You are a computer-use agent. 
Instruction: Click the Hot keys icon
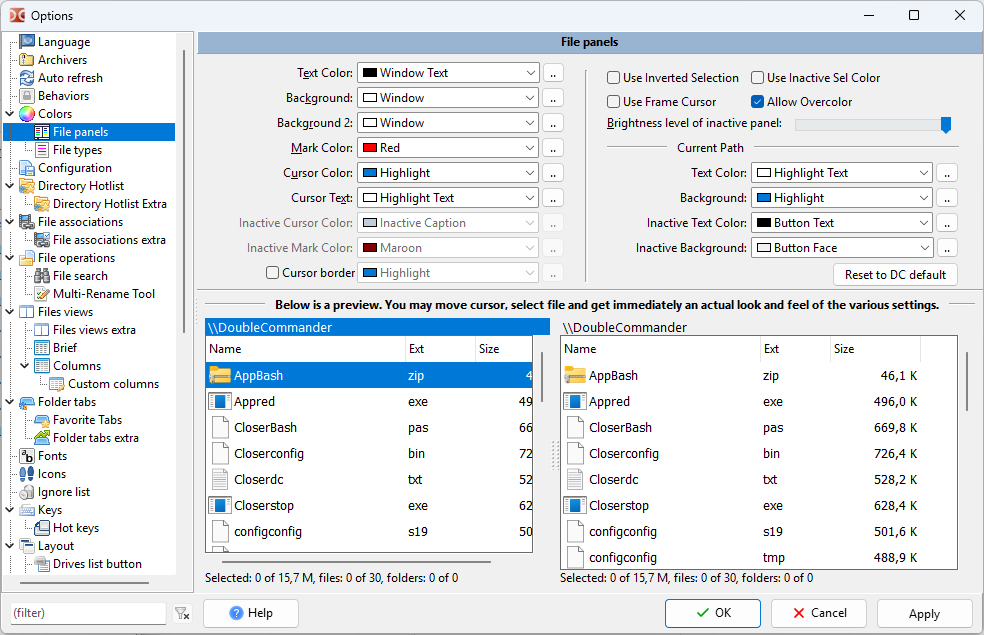[42, 528]
